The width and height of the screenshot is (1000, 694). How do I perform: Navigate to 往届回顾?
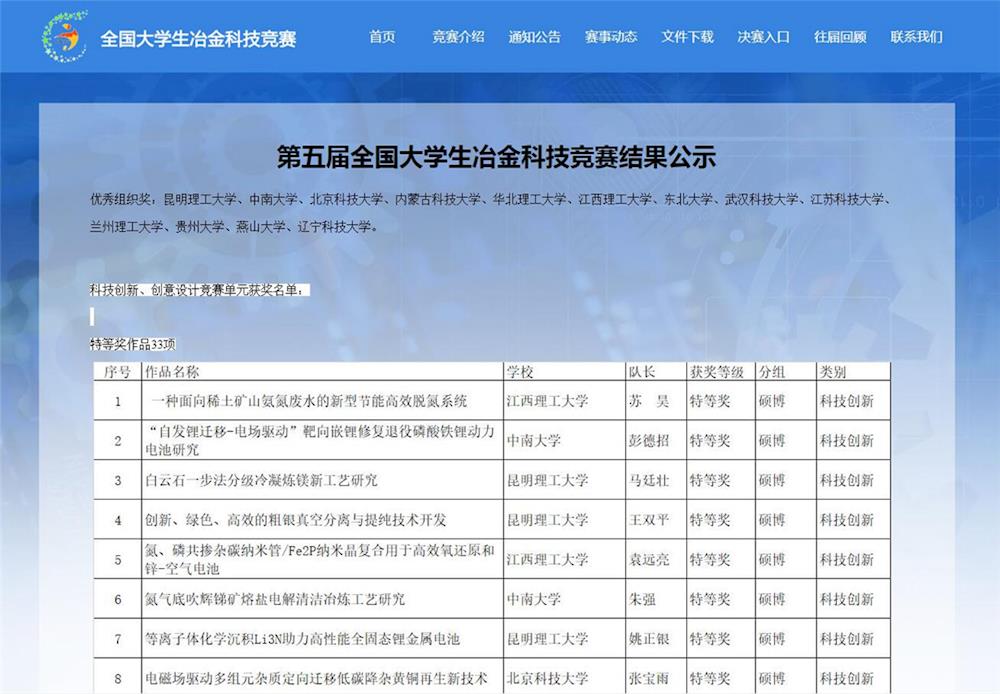[840, 37]
